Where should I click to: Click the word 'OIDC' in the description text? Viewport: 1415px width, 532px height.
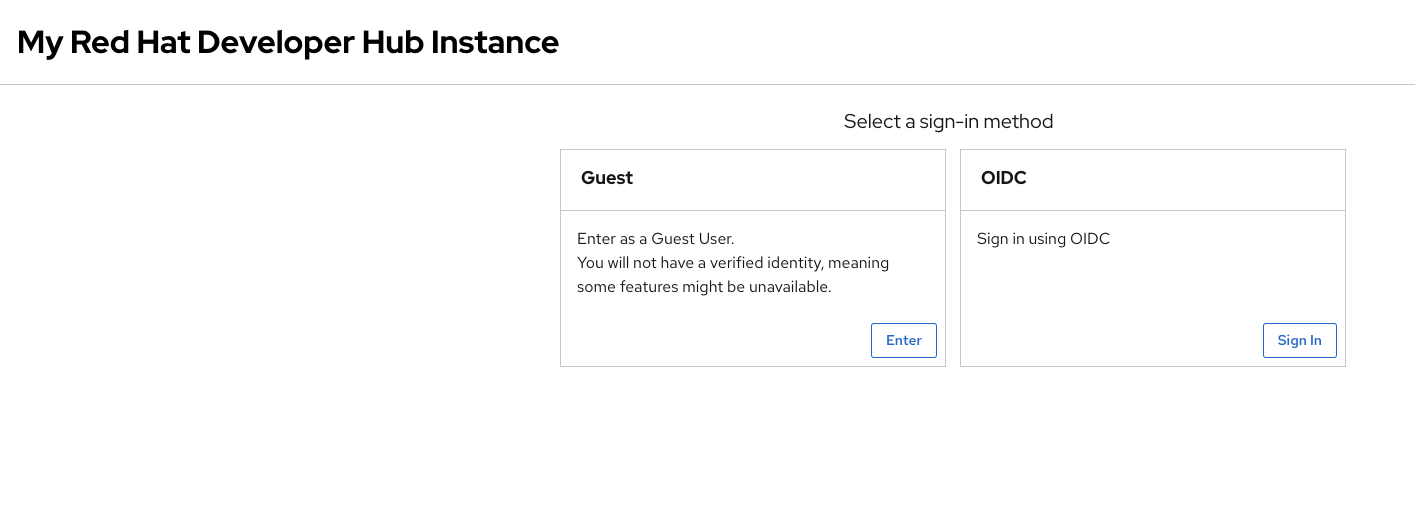1090,239
